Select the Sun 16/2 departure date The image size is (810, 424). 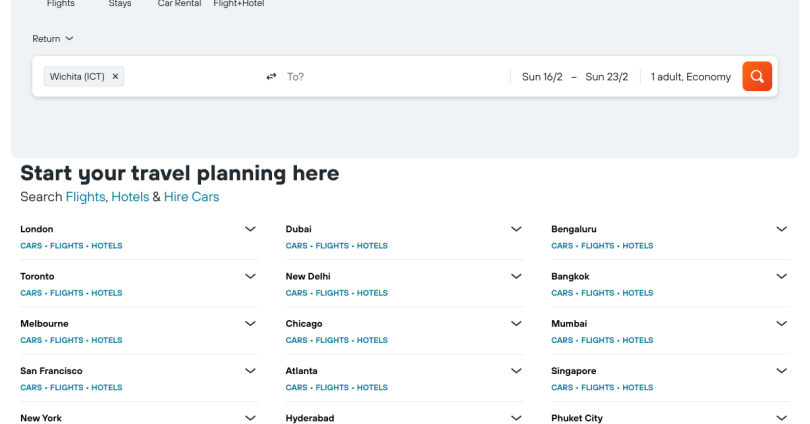coord(542,76)
